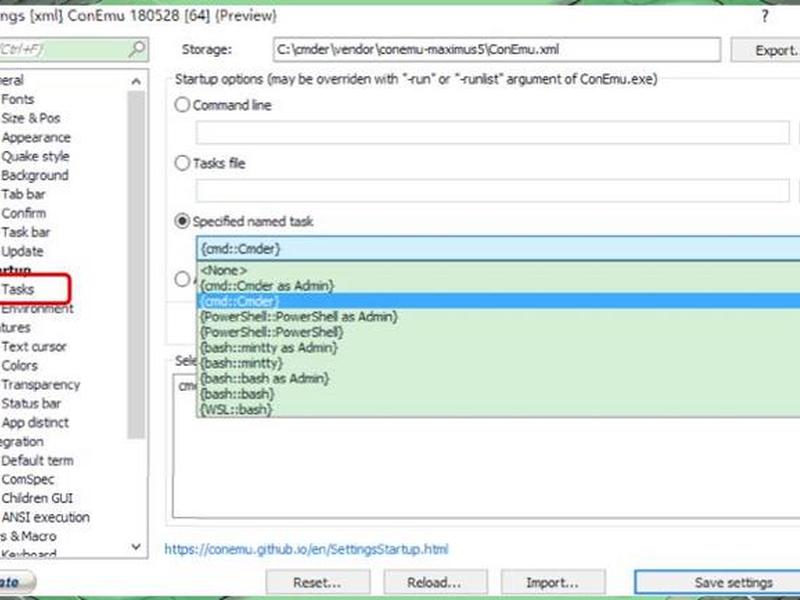Choose {bash::mintty as Admin} task
The image size is (800, 600).
click(498, 347)
